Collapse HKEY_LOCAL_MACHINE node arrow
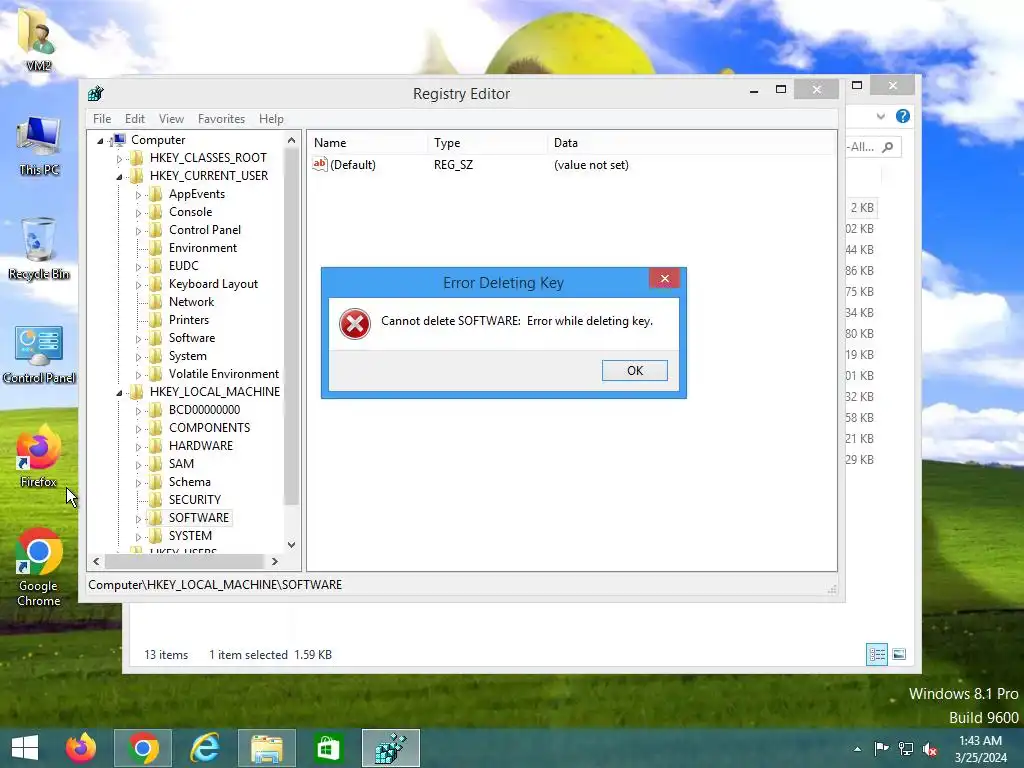Viewport: 1024px width, 768px height. point(119,392)
